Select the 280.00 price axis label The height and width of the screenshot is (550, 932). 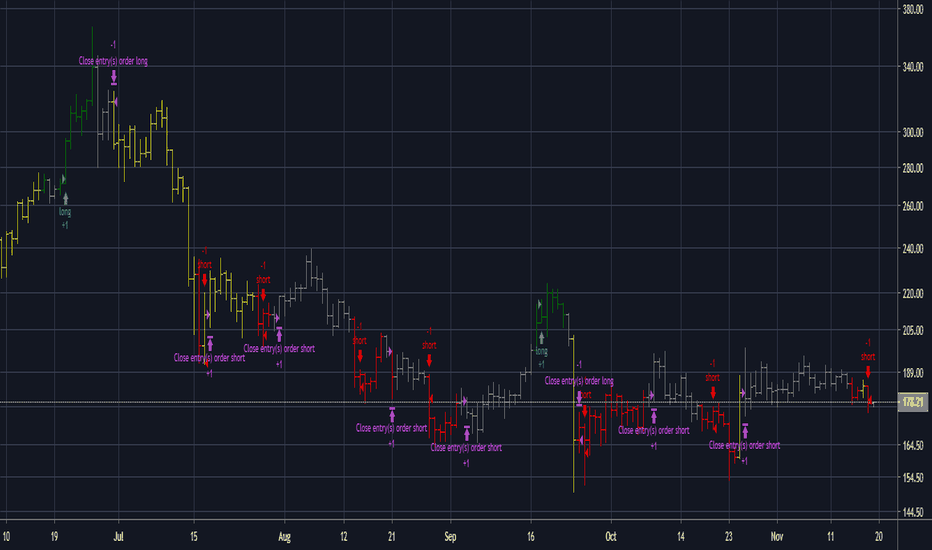(912, 168)
